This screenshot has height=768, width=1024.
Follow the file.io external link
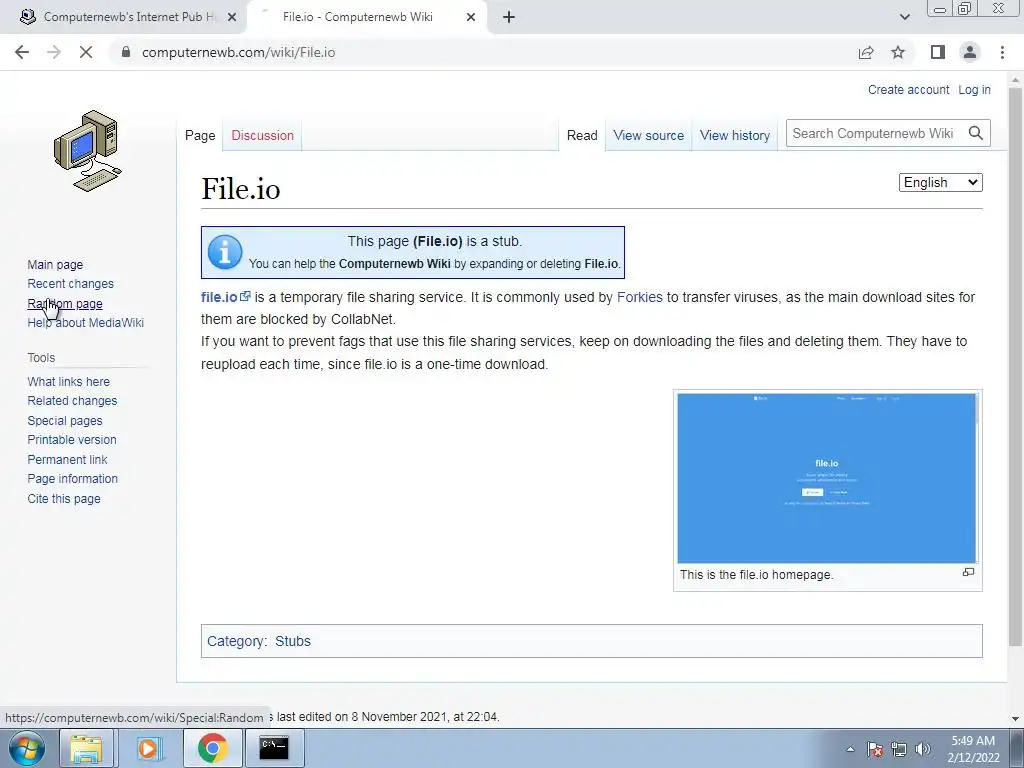point(219,297)
